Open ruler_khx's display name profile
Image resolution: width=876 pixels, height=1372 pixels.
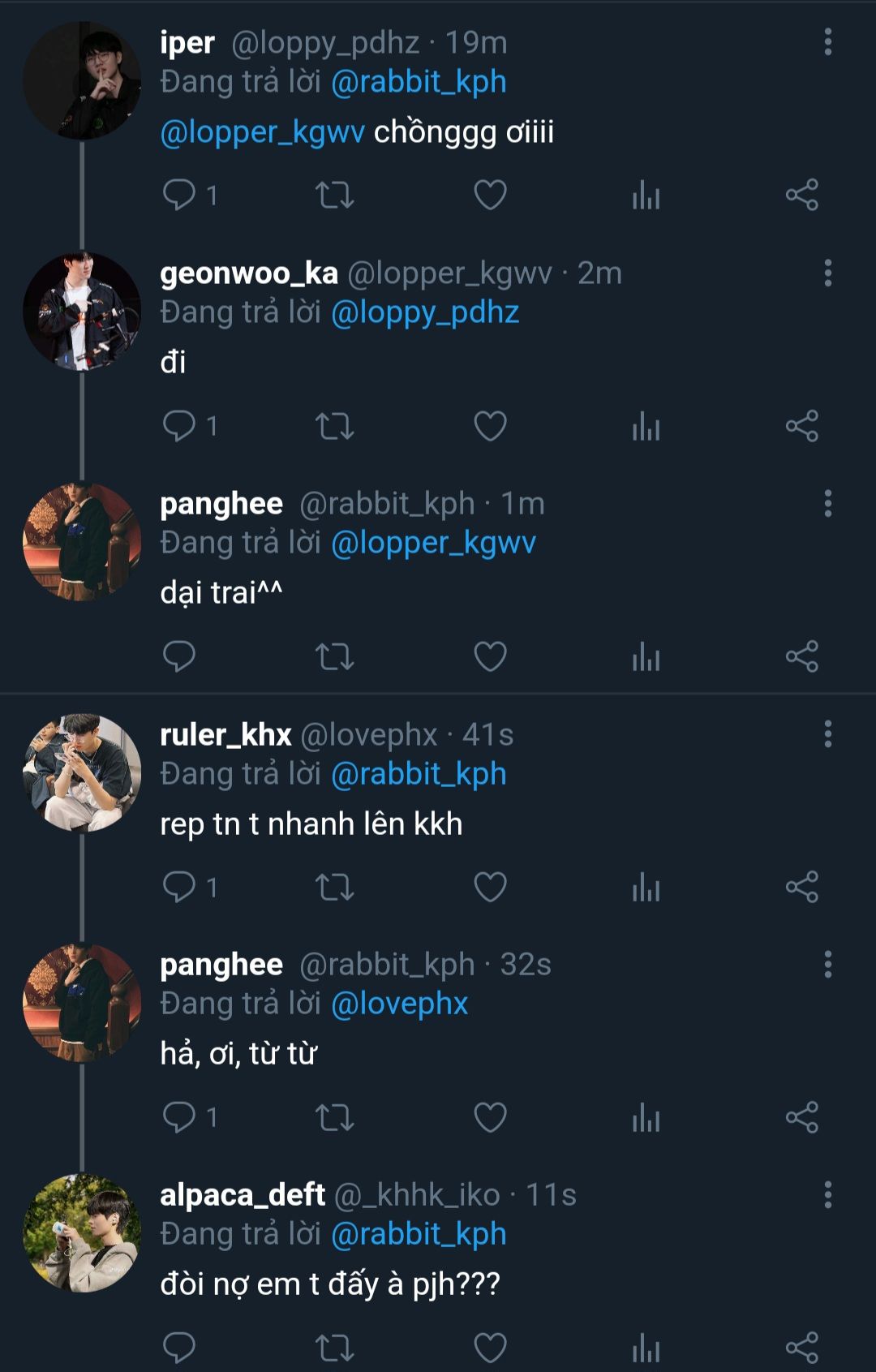(x=225, y=734)
